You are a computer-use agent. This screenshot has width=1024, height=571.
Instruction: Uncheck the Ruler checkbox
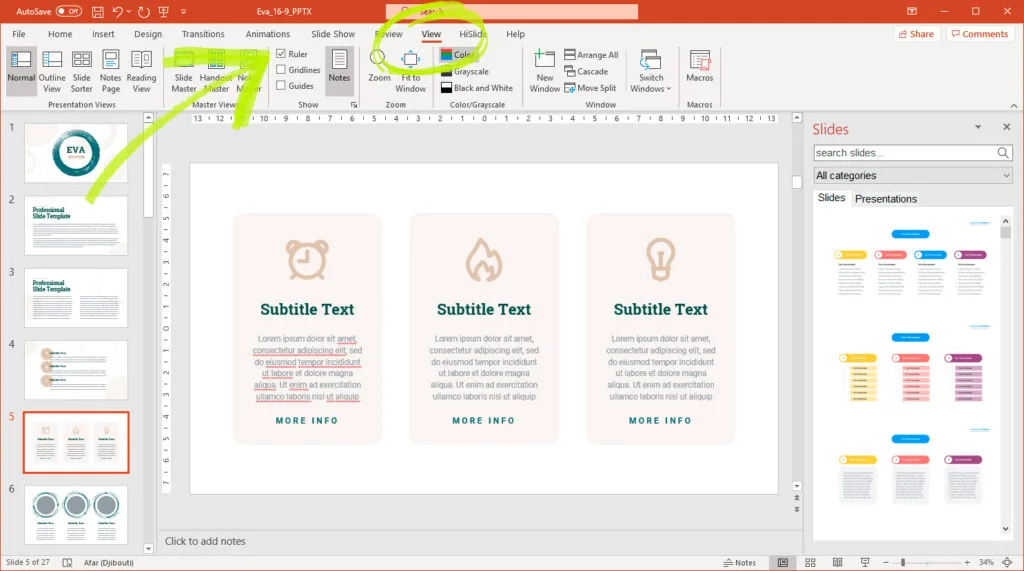tap(281, 54)
